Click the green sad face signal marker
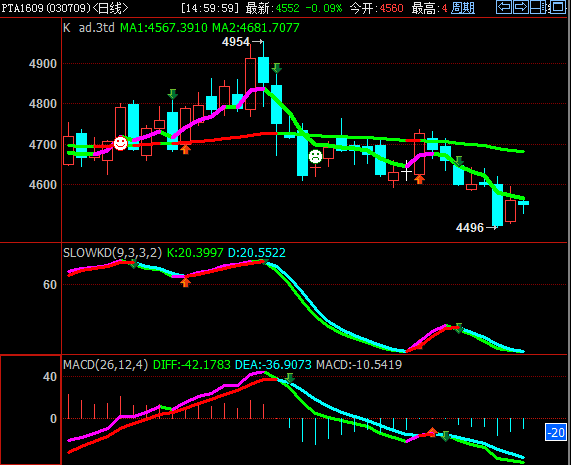Viewport: 571px width, 465px height. coord(315,157)
